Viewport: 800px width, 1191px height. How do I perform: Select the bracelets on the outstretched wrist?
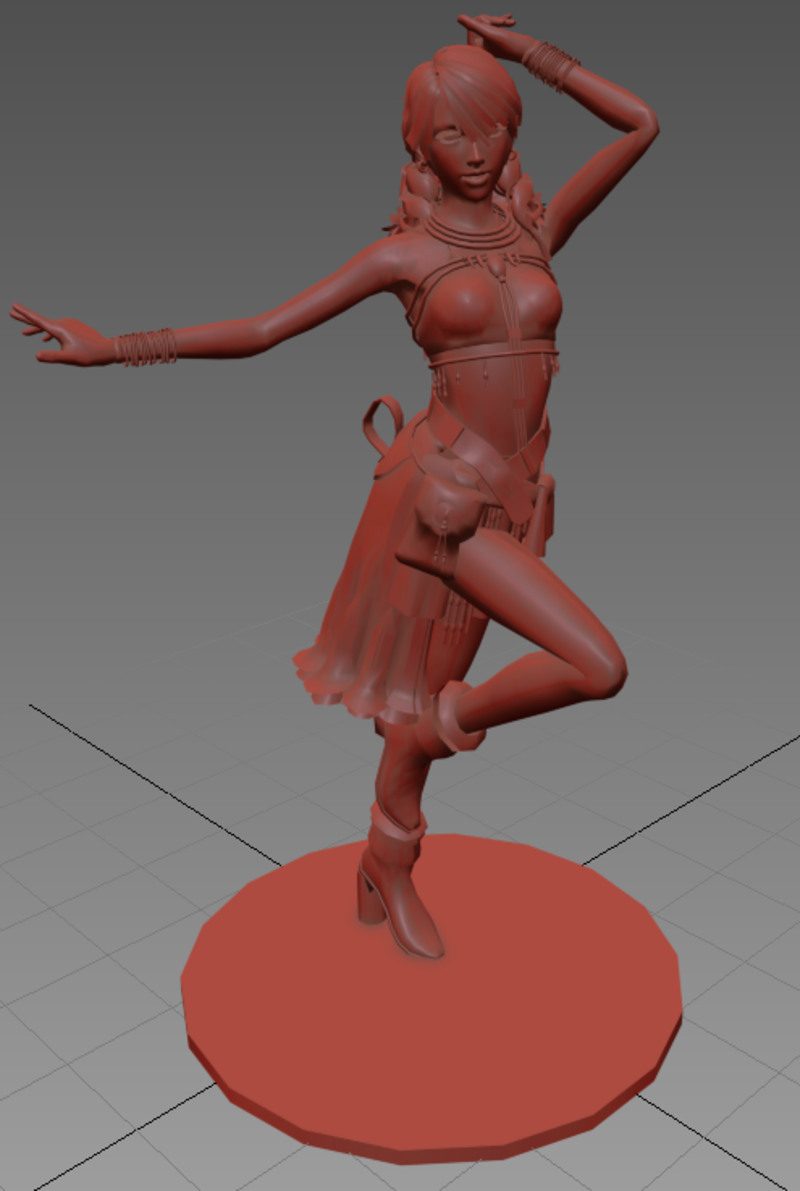point(146,346)
